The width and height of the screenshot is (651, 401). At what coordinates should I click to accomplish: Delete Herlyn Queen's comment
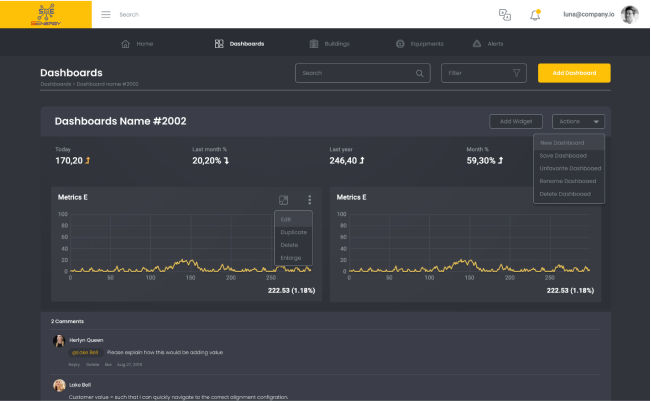click(93, 365)
